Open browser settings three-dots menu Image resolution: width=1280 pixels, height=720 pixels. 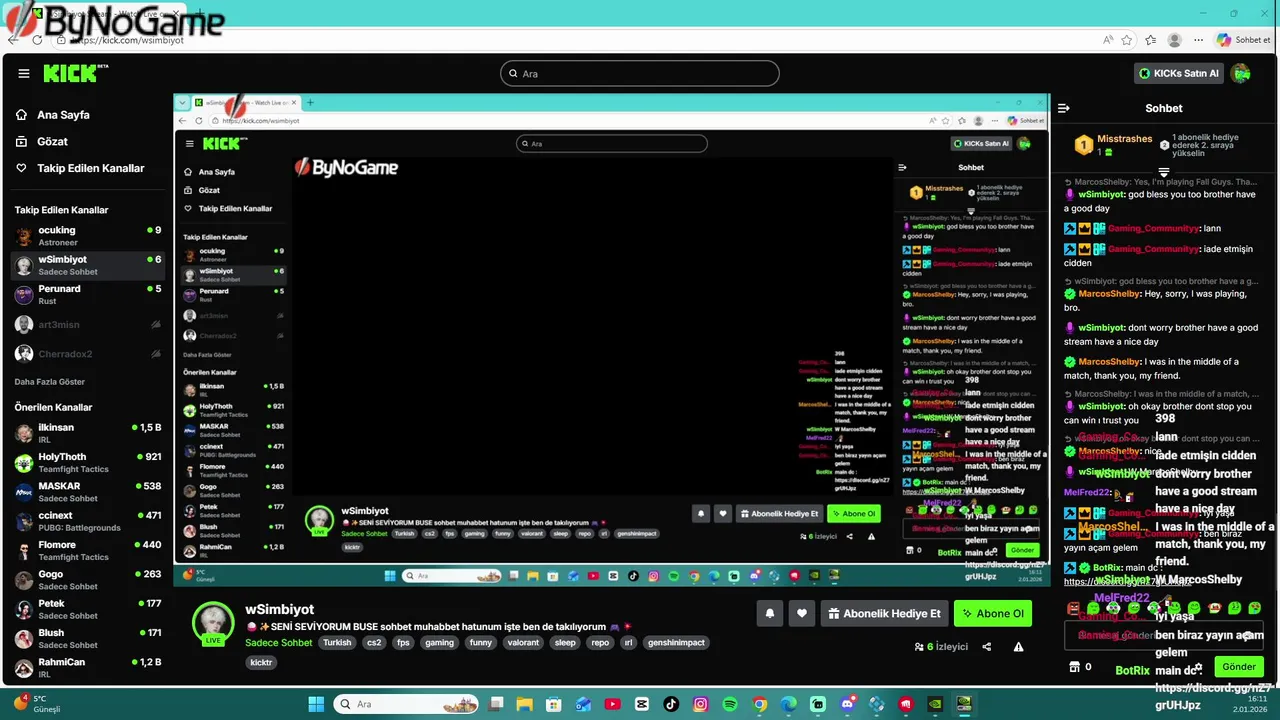(1198, 40)
